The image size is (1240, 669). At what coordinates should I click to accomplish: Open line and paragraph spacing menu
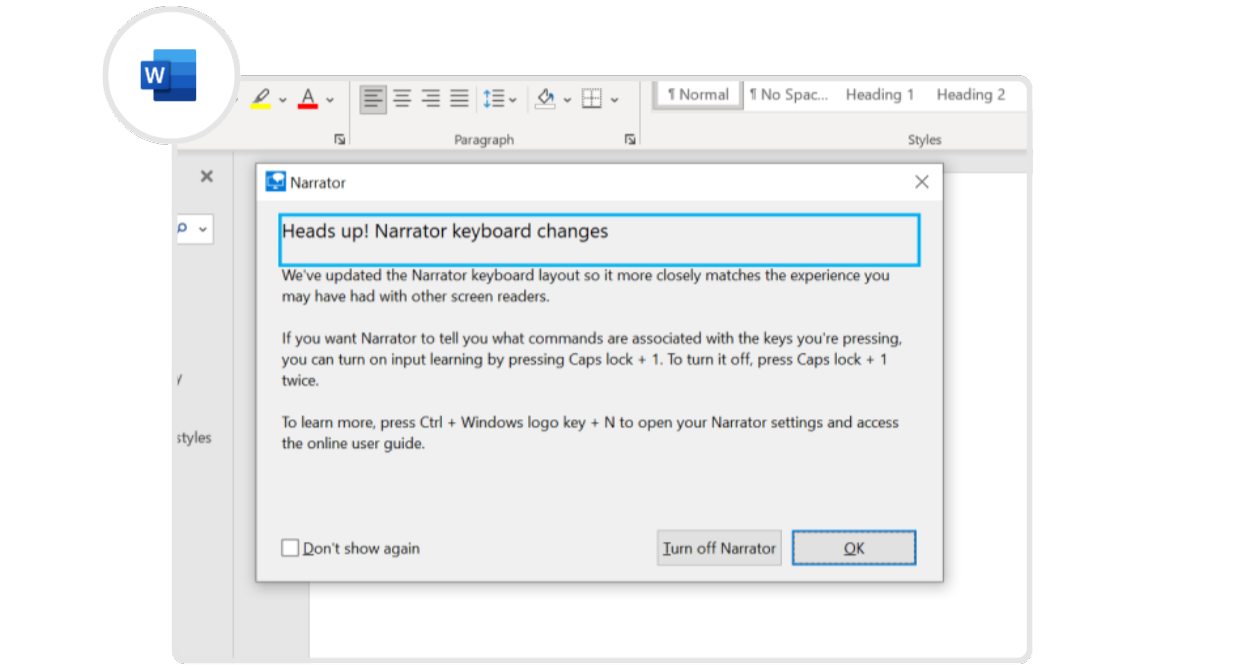pos(499,98)
